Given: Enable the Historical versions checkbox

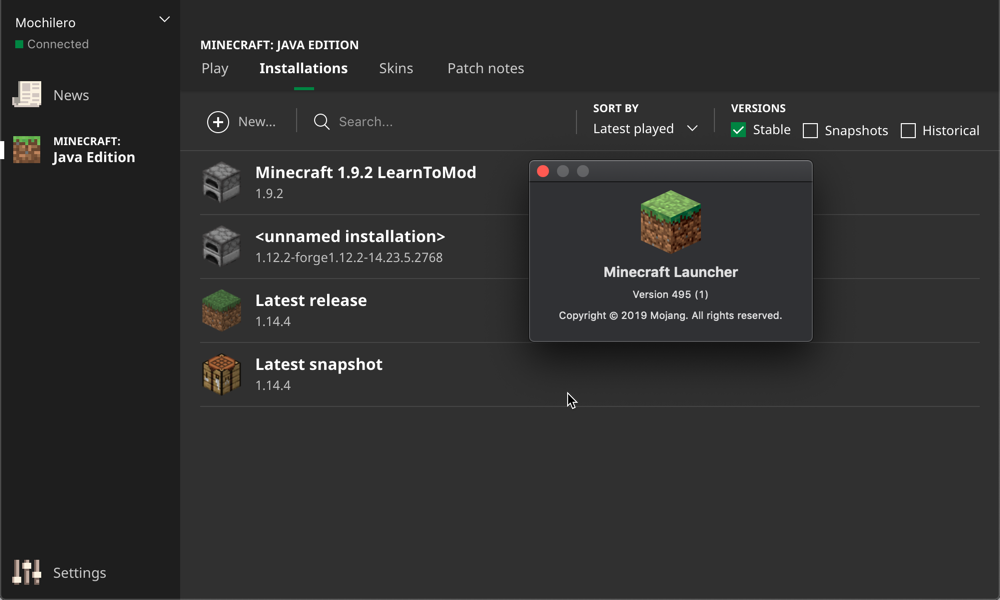Looking at the screenshot, I should point(908,131).
